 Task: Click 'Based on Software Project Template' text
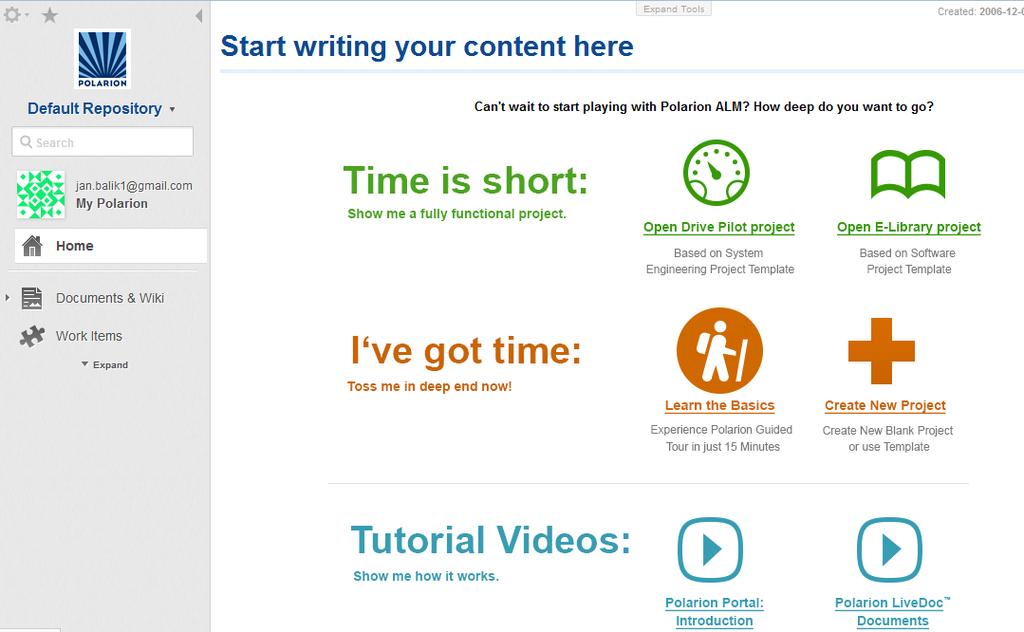tap(908, 261)
